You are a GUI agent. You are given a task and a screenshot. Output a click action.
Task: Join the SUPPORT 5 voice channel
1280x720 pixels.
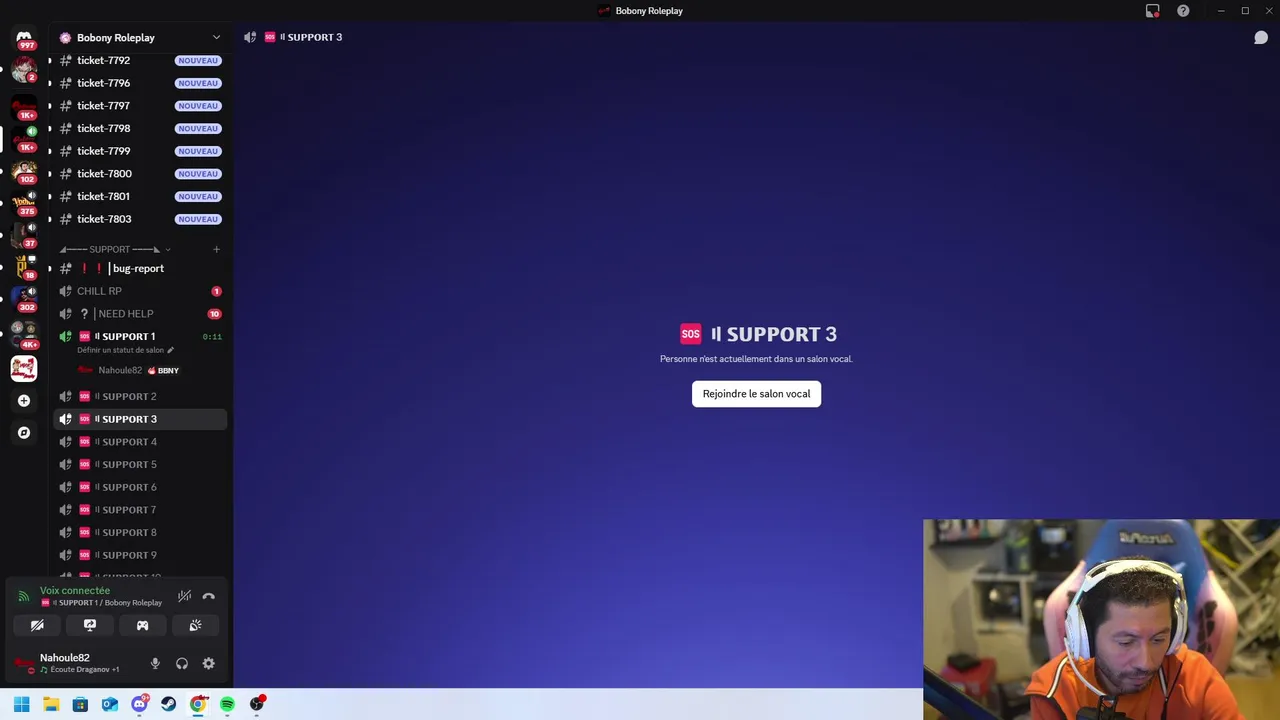(x=140, y=464)
